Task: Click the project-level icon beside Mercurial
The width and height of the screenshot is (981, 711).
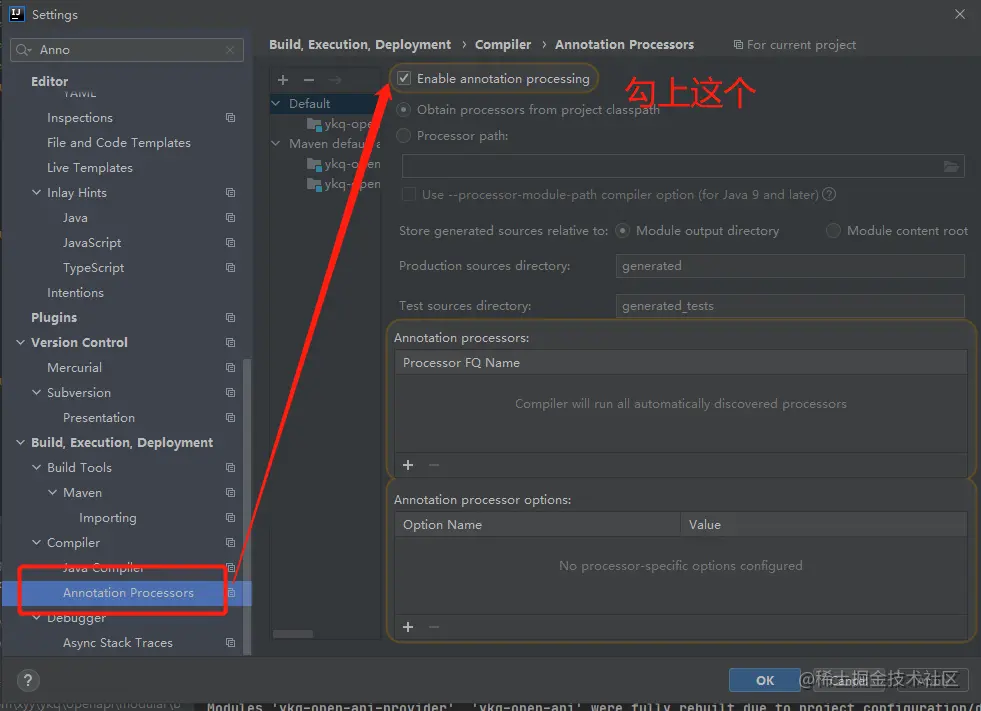Action: (x=230, y=368)
